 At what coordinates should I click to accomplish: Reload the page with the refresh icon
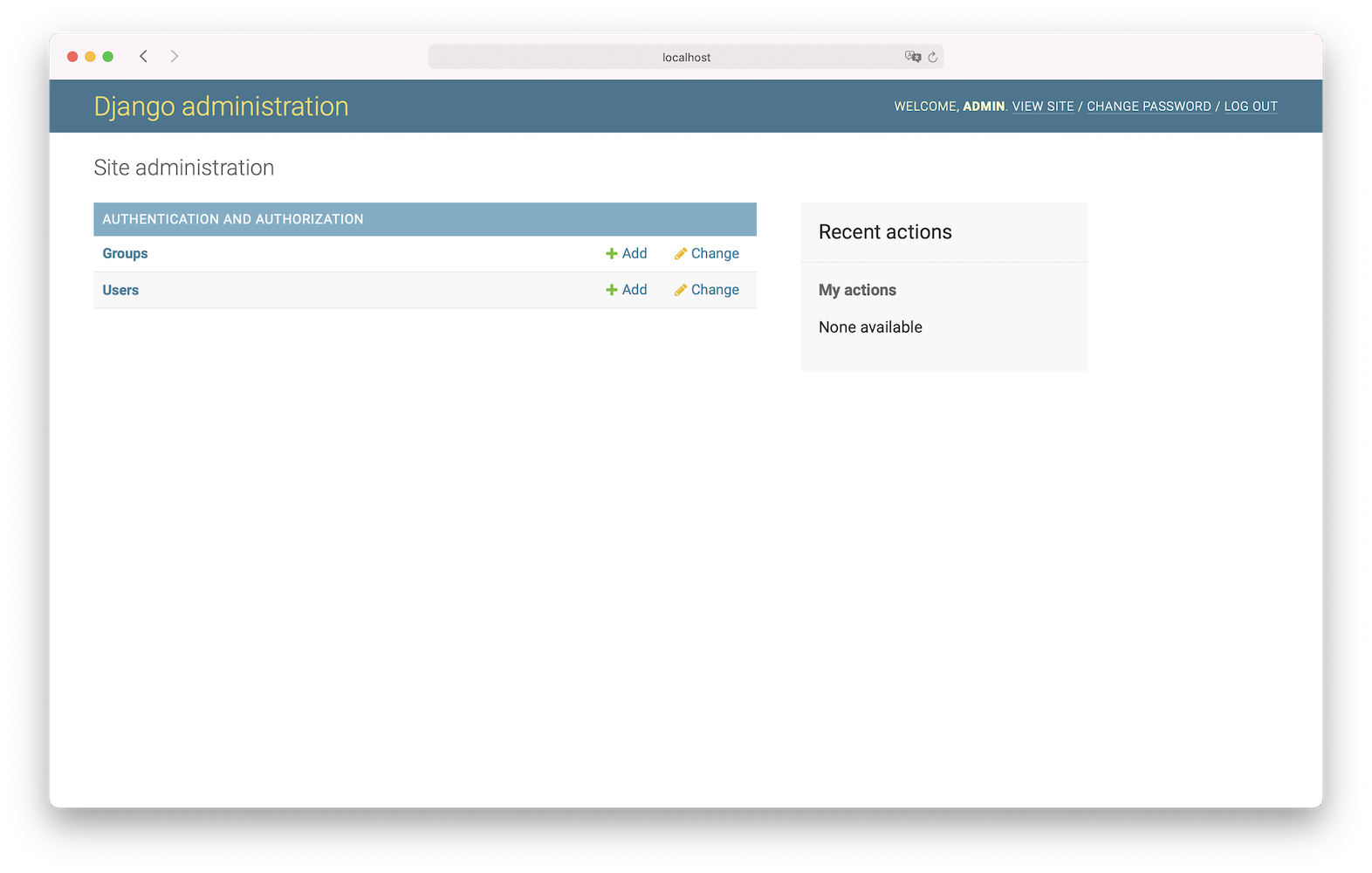(933, 57)
